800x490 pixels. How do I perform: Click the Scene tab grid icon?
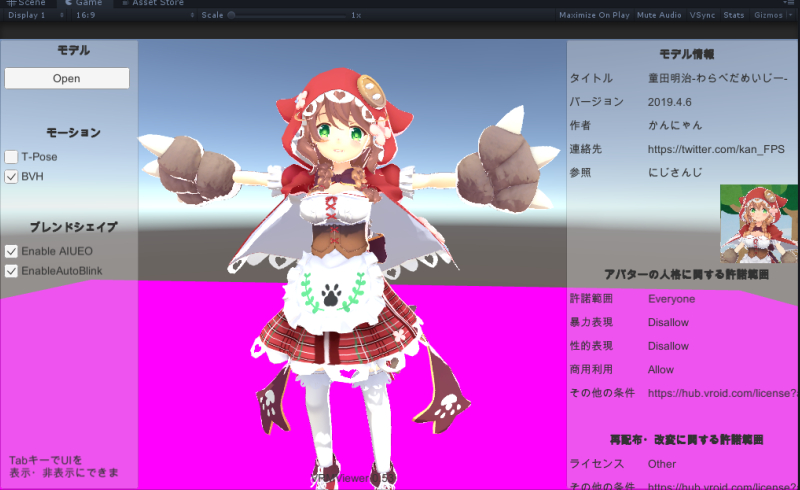(x=11, y=3)
